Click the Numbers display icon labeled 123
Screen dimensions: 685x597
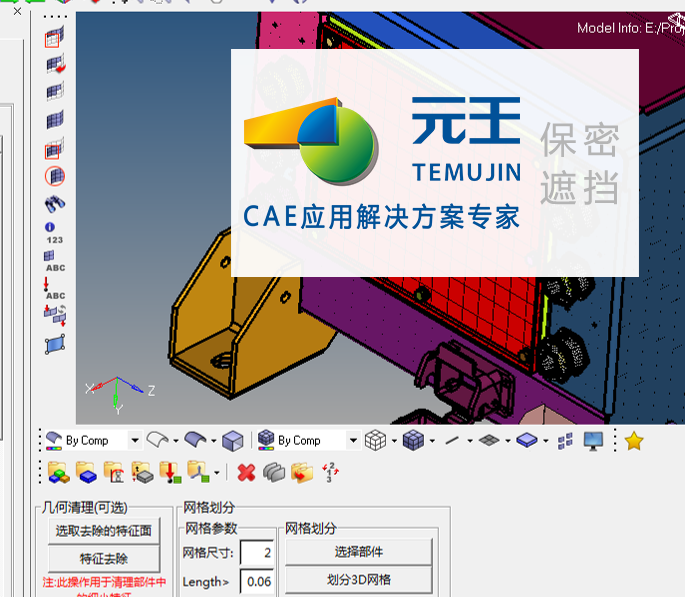(x=54, y=233)
